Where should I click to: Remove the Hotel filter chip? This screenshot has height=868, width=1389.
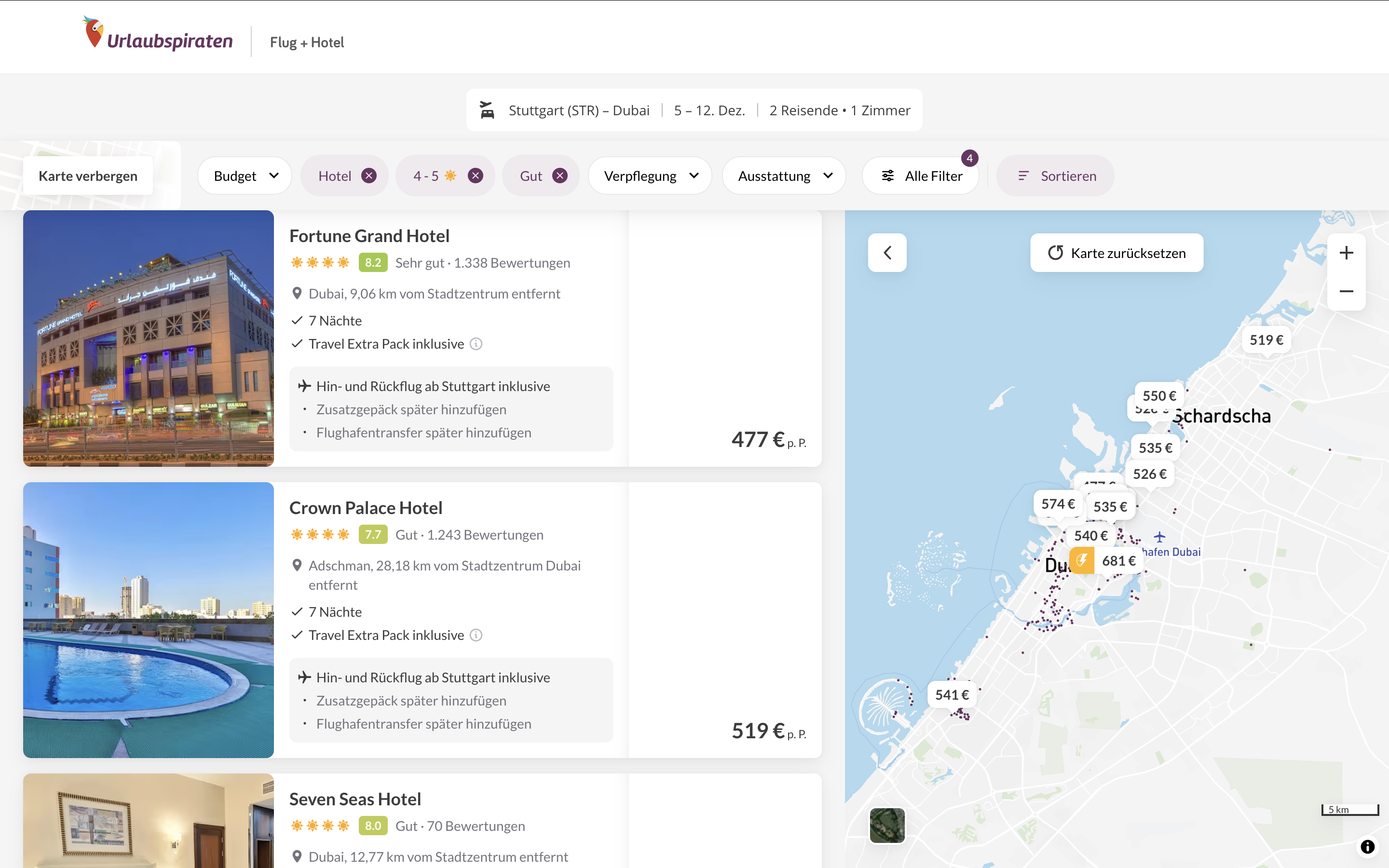pyautogui.click(x=369, y=176)
